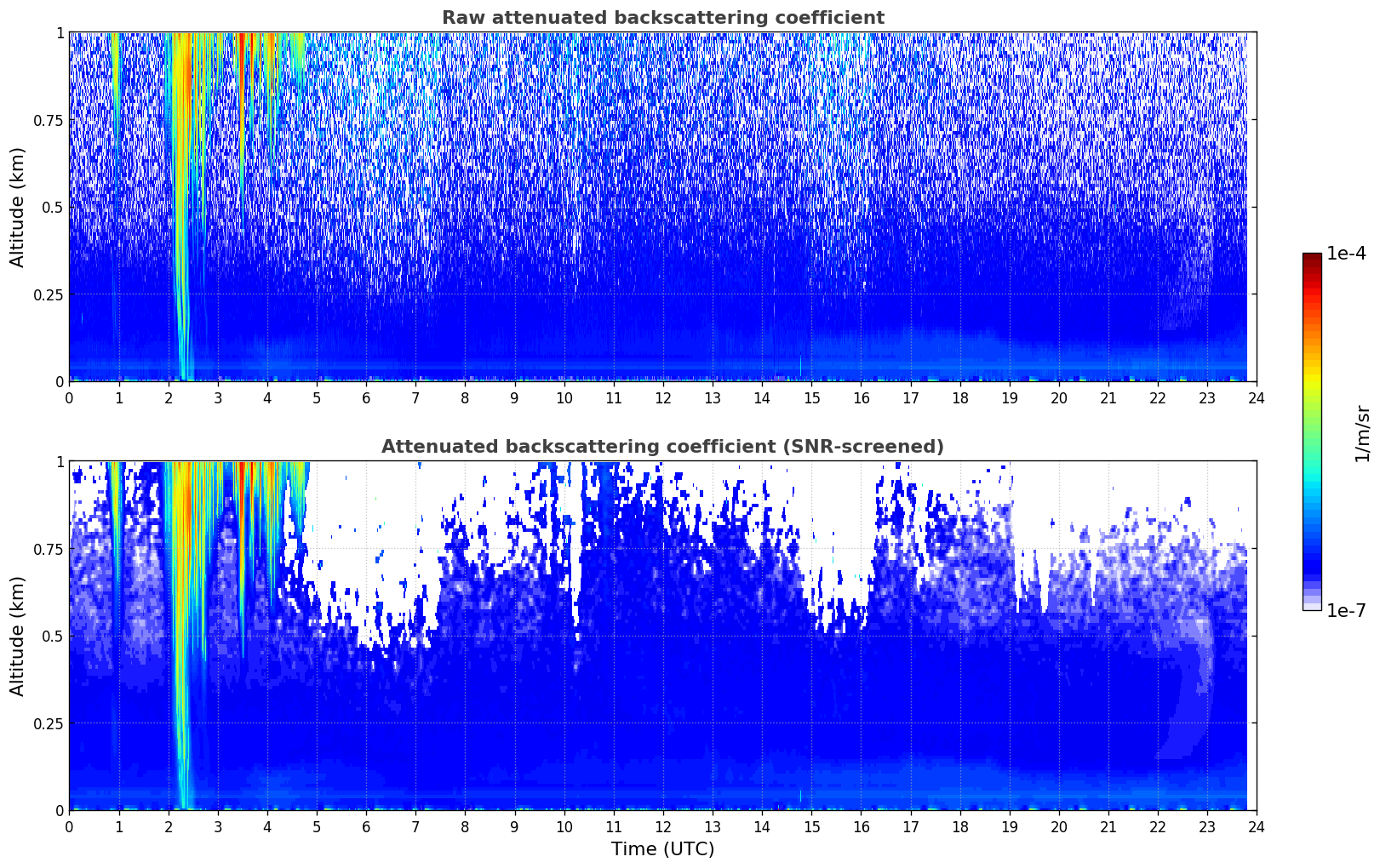Click the bottom plot's '0.25' altitude tick

click(49, 723)
